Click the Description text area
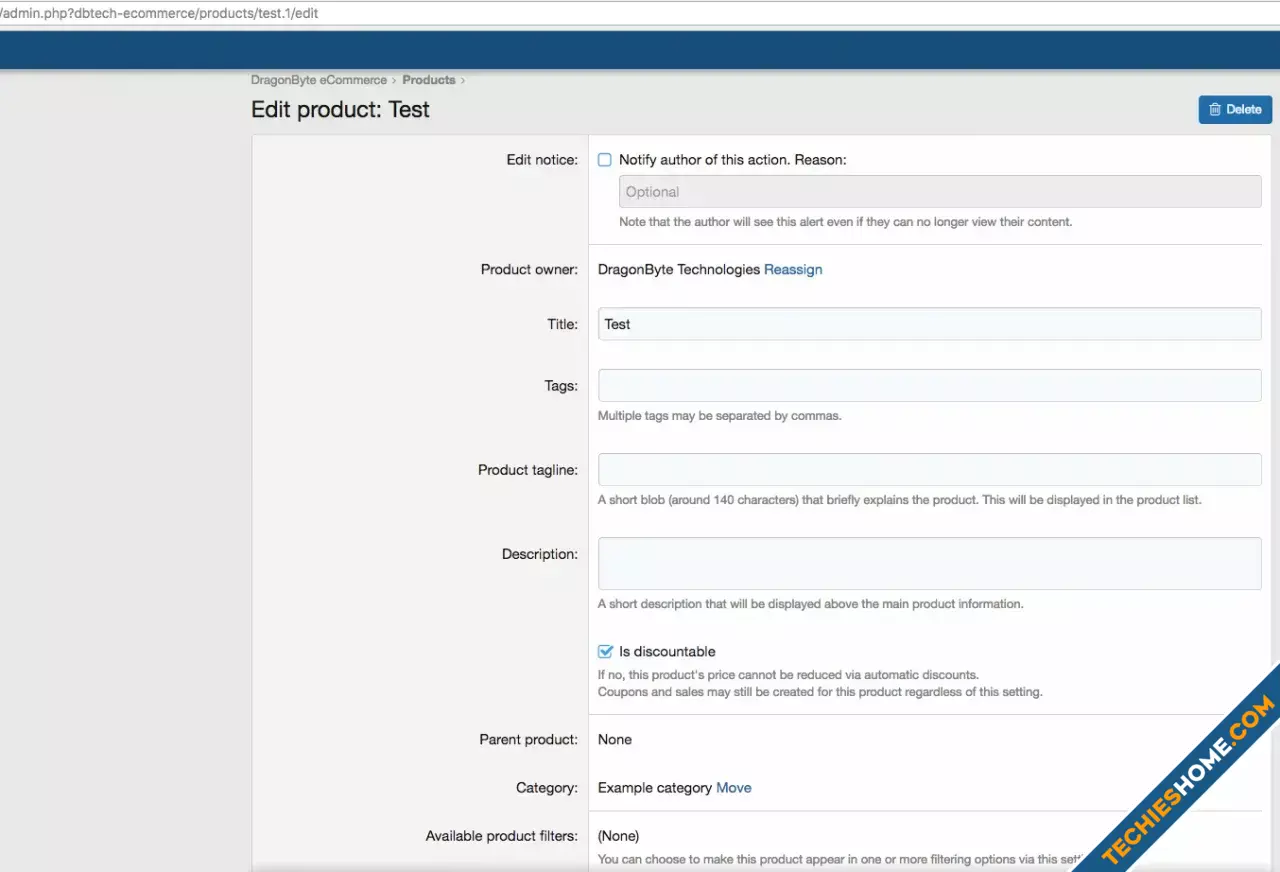The image size is (1280, 872). point(930,564)
